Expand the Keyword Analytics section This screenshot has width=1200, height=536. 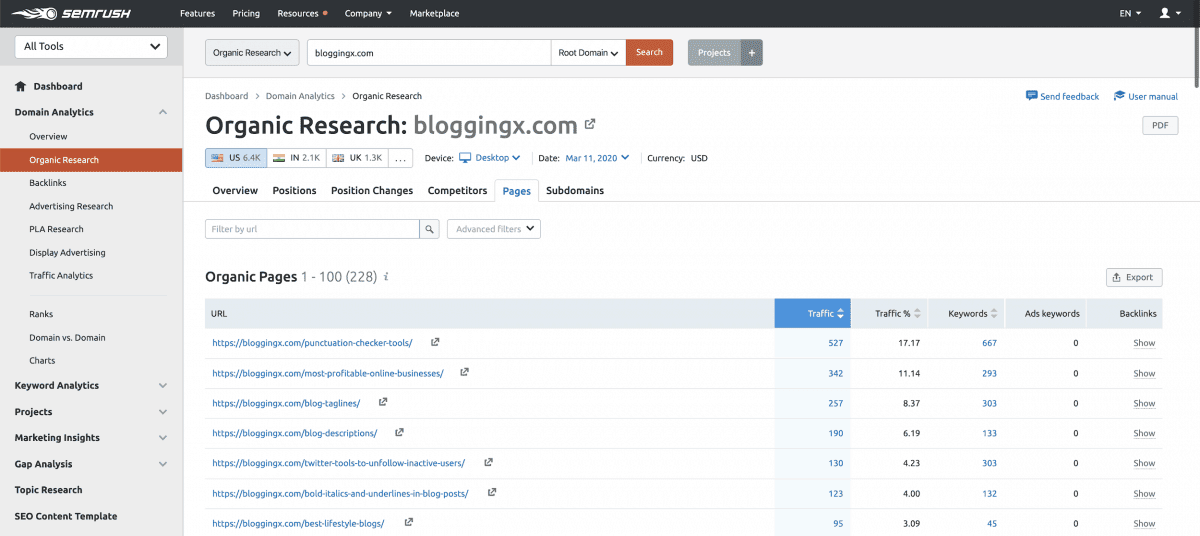coord(163,385)
